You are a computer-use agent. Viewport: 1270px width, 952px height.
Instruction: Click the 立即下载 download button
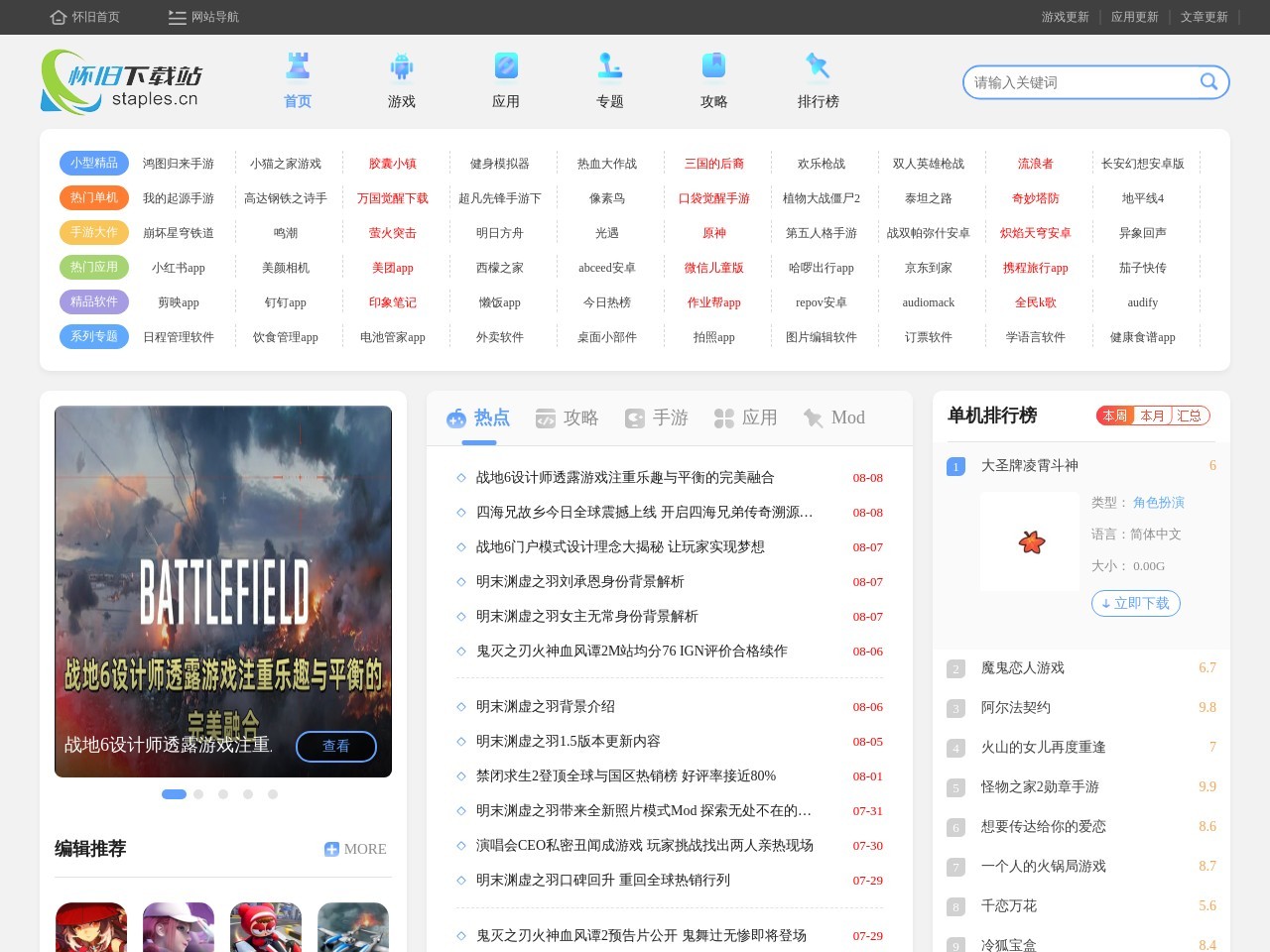coord(1135,603)
